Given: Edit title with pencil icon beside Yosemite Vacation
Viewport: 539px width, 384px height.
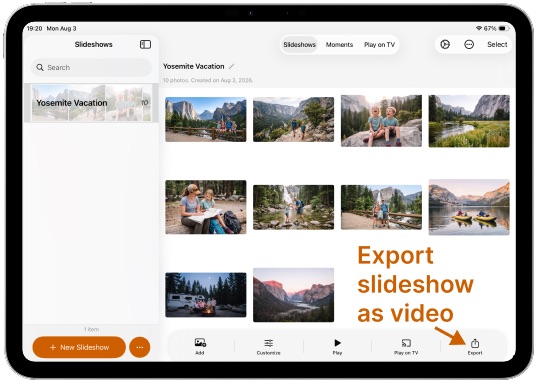Looking at the screenshot, I should tap(232, 66).
